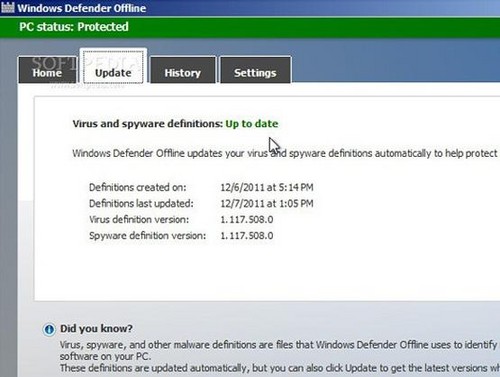Click the 'Spyware definition version:' label
The height and width of the screenshot is (377, 500).
pos(147,236)
